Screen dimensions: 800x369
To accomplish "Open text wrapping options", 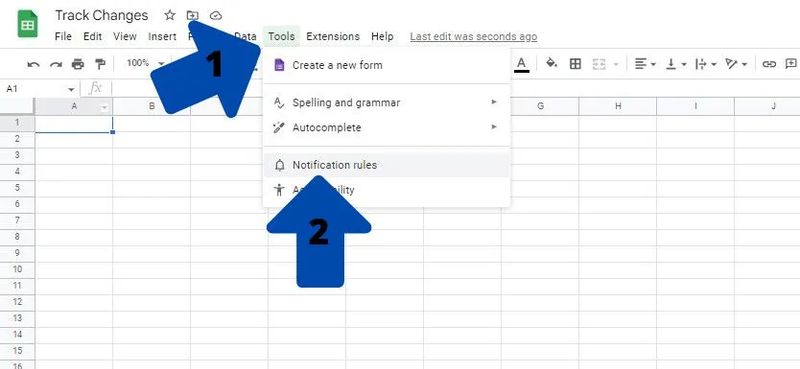I will (x=702, y=64).
